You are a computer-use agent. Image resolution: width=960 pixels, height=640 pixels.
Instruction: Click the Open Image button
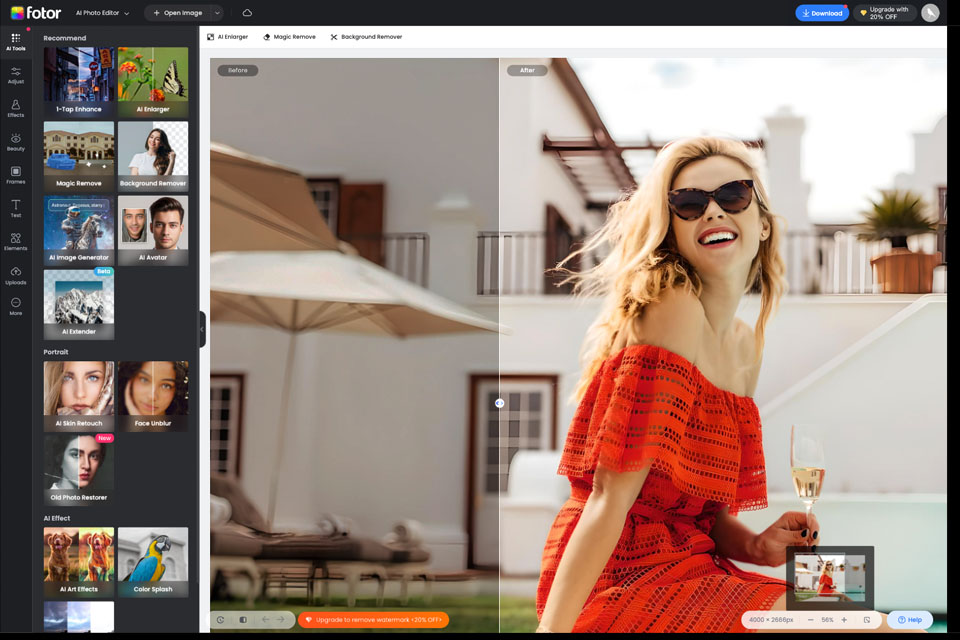tap(178, 13)
